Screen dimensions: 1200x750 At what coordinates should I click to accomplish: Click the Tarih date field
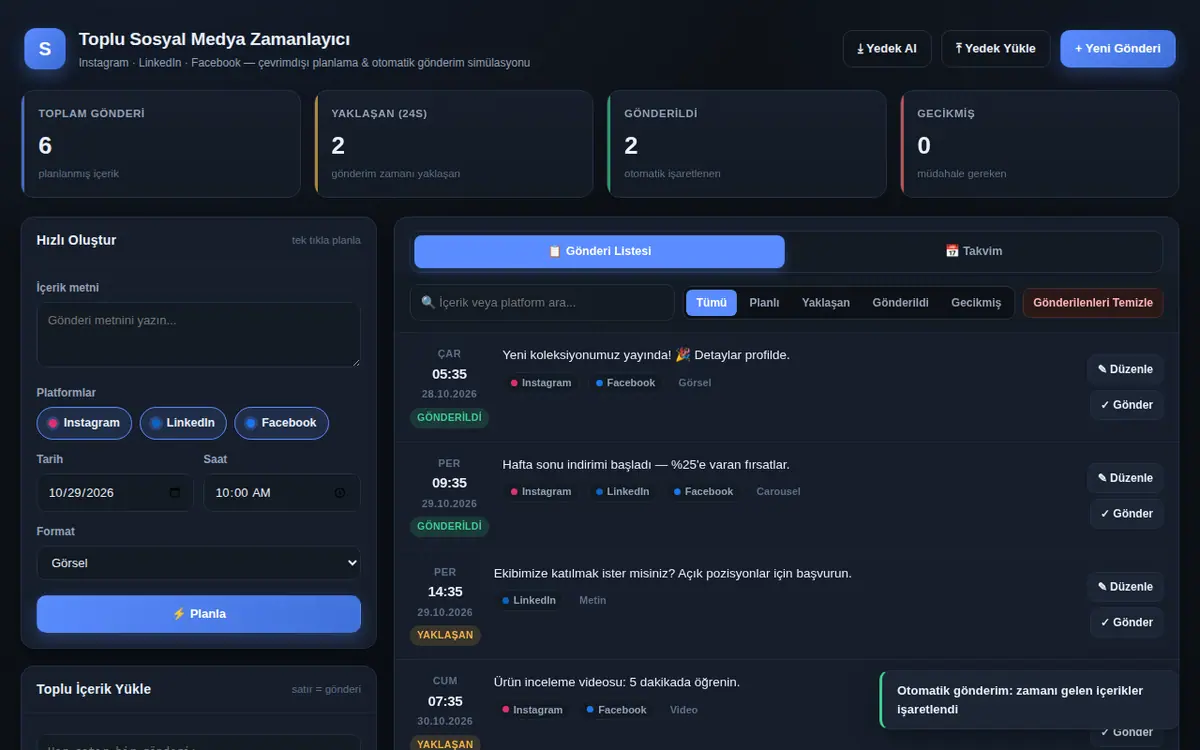tap(115, 493)
